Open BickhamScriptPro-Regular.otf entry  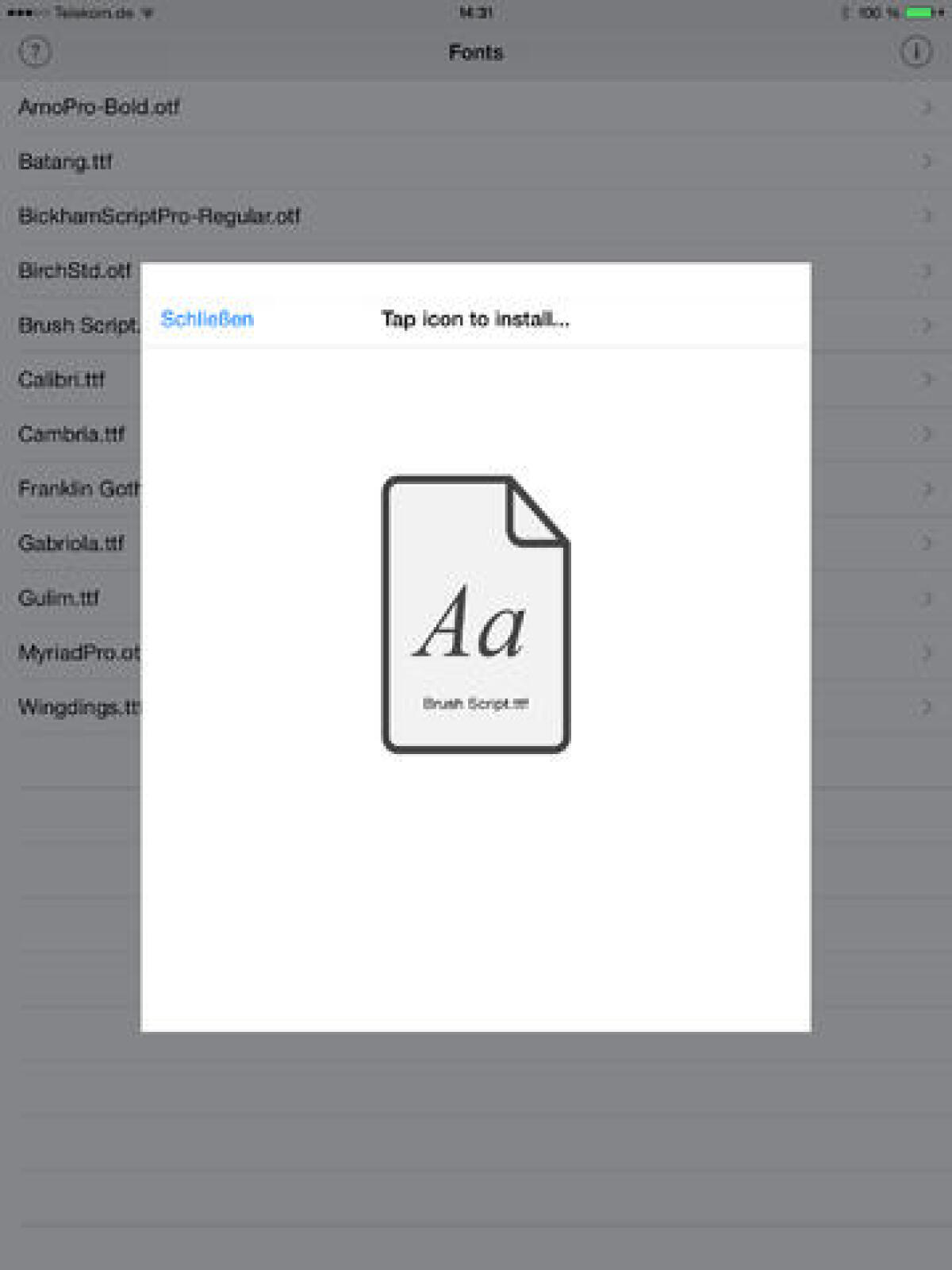point(476,216)
